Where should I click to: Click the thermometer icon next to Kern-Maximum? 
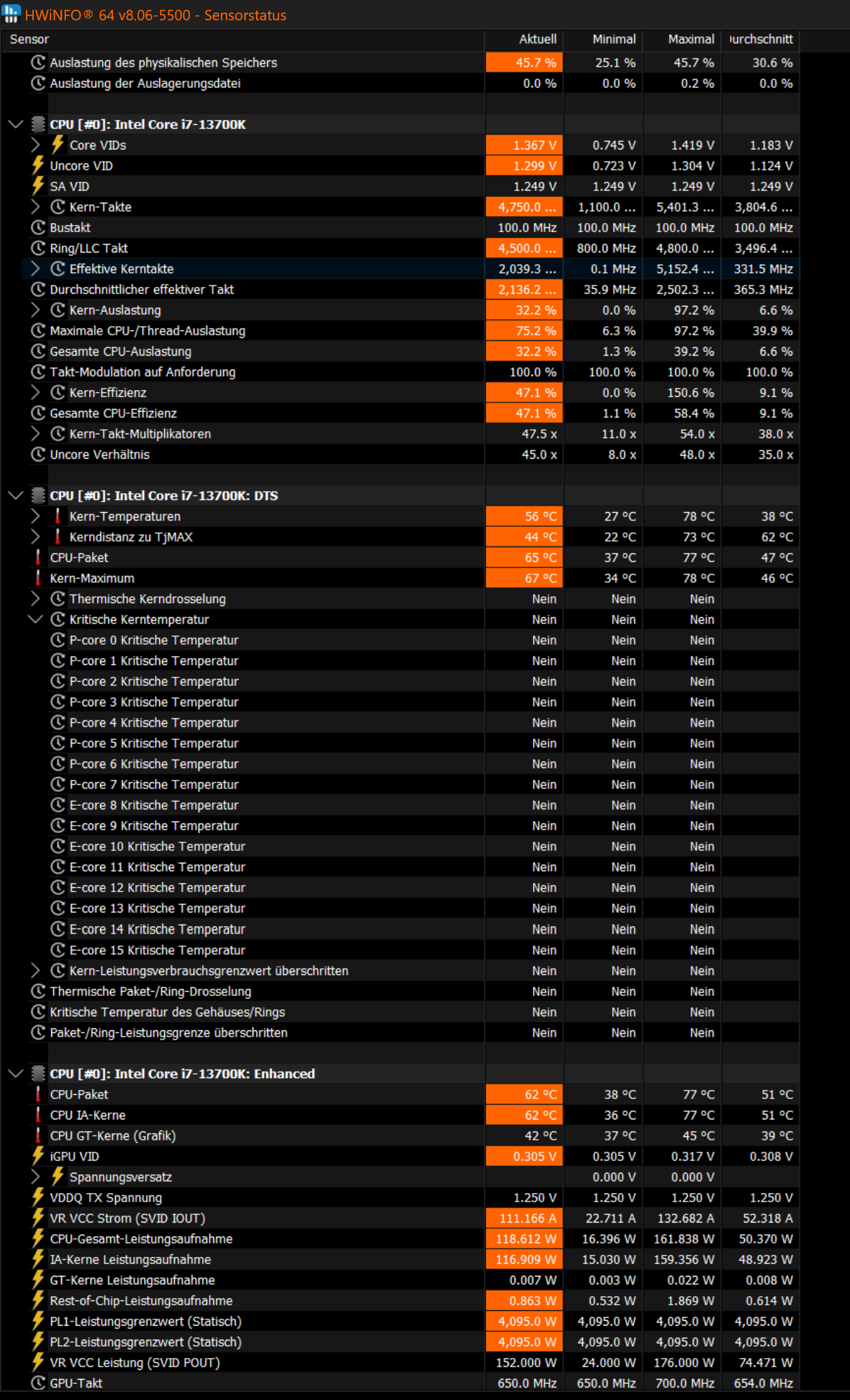(x=38, y=578)
